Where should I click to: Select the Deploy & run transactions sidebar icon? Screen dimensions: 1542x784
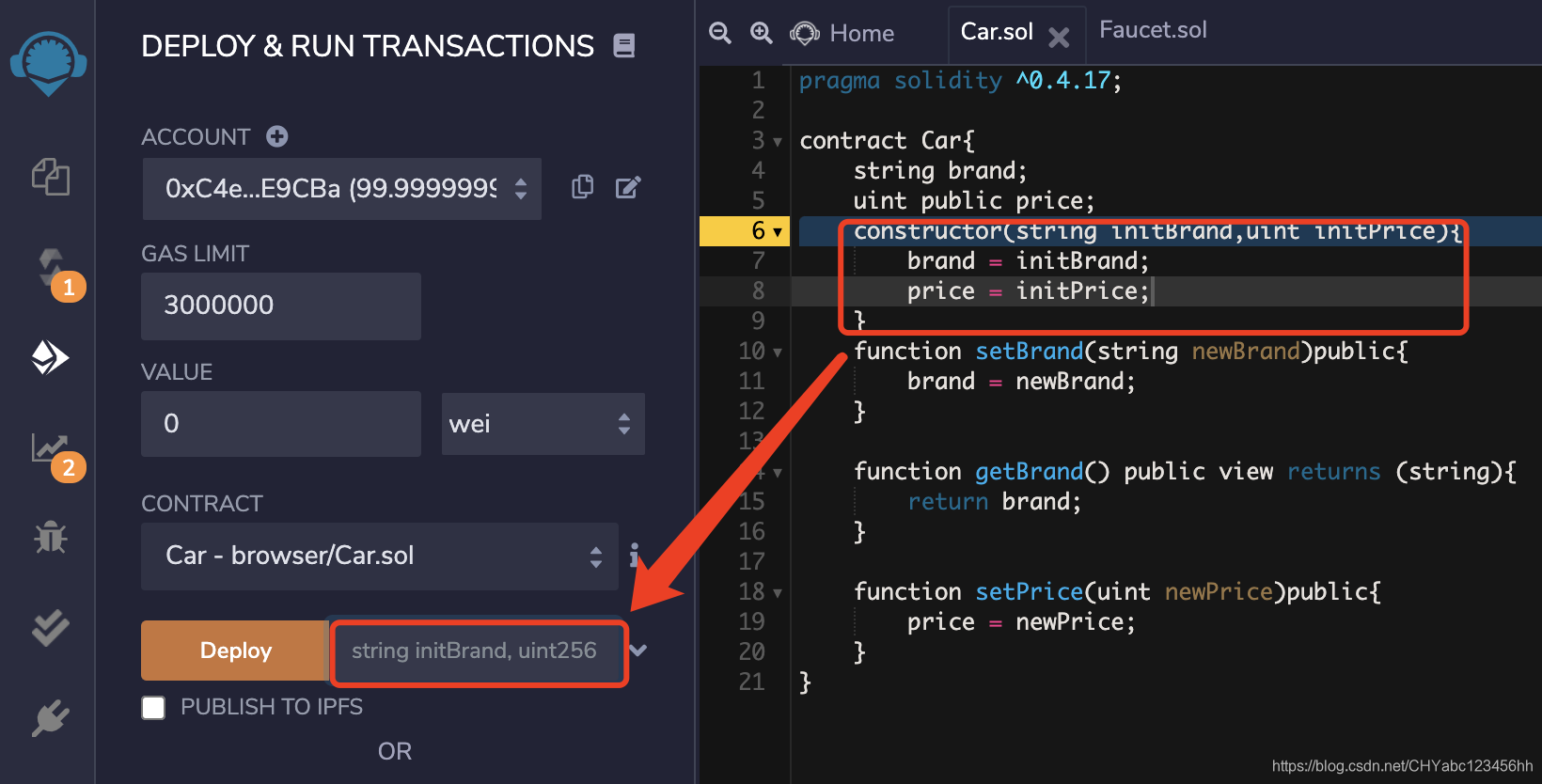[x=51, y=357]
